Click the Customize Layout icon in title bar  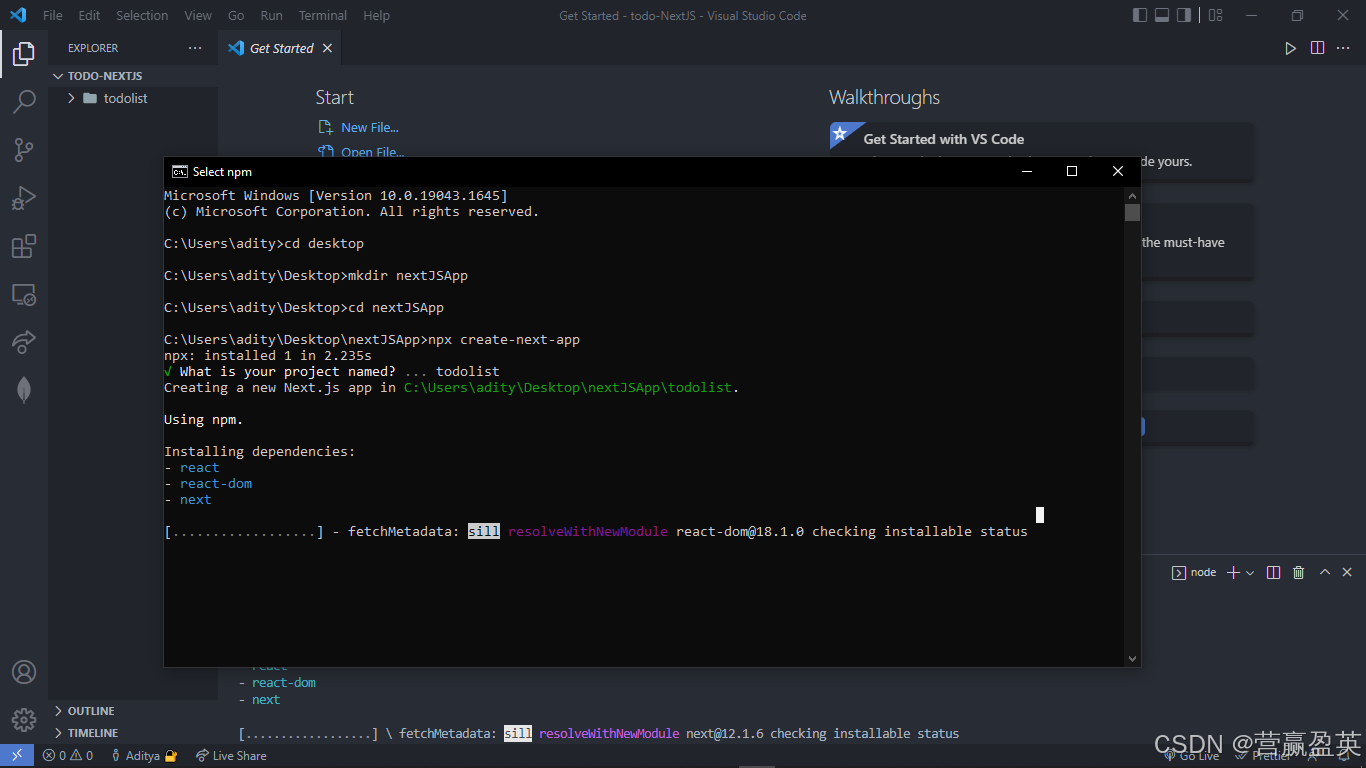pyautogui.click(x=1215, y=15)
